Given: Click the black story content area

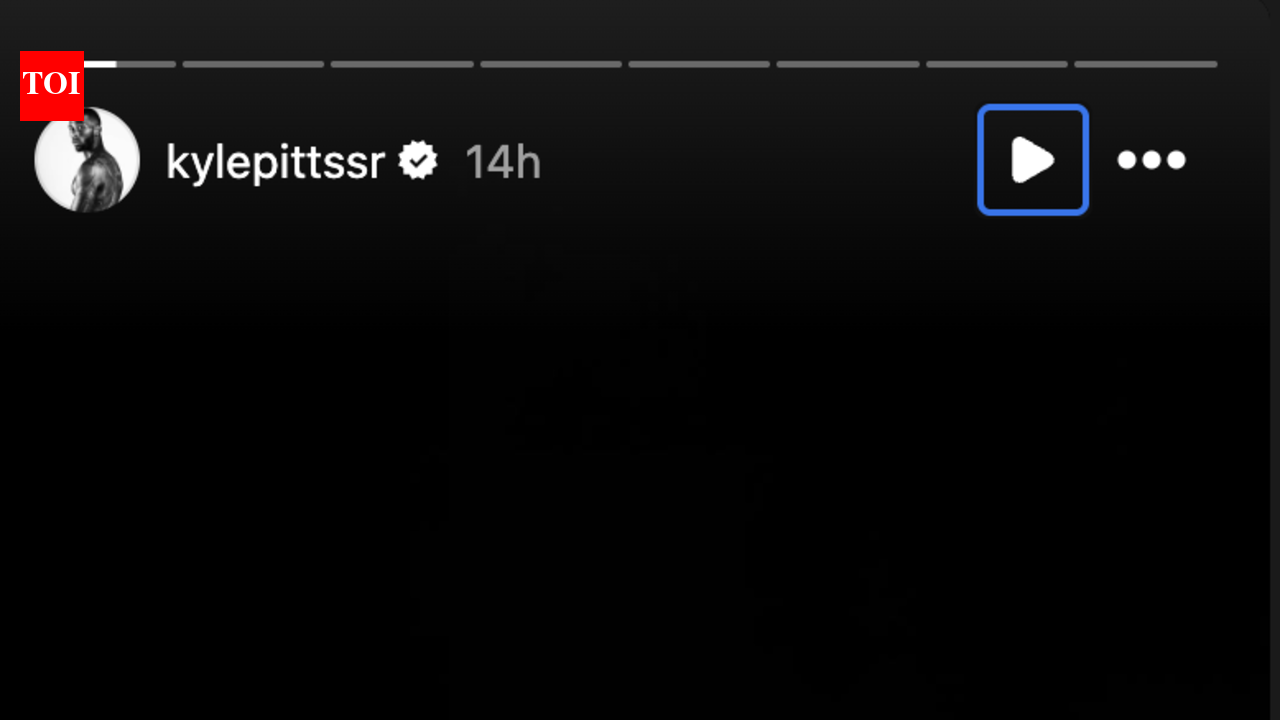Looking at the screenshot, I should pos(640,470).
